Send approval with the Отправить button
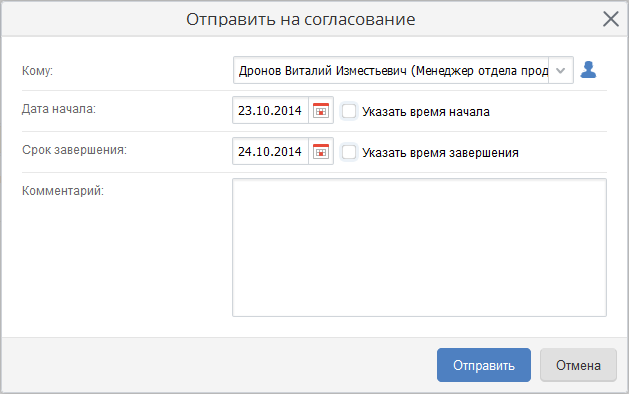 tap(484, 365)
